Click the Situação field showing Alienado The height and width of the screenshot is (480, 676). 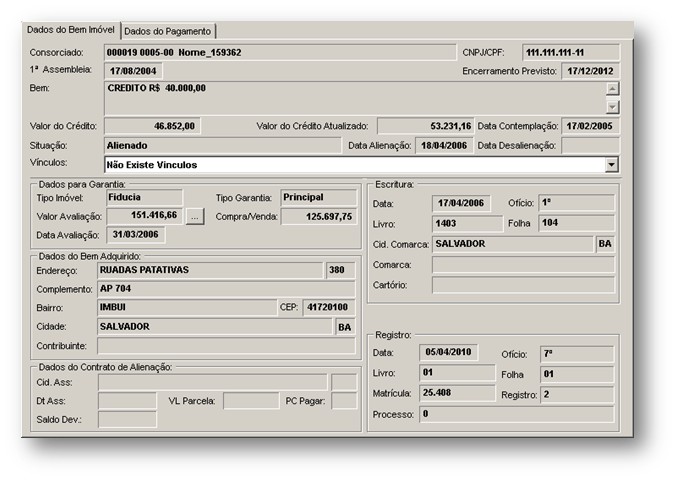[222, 146]
